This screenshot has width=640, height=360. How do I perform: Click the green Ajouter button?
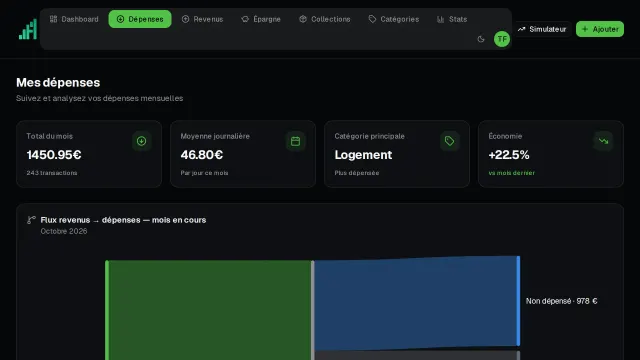pyautogui.click(x=600, y=29)
